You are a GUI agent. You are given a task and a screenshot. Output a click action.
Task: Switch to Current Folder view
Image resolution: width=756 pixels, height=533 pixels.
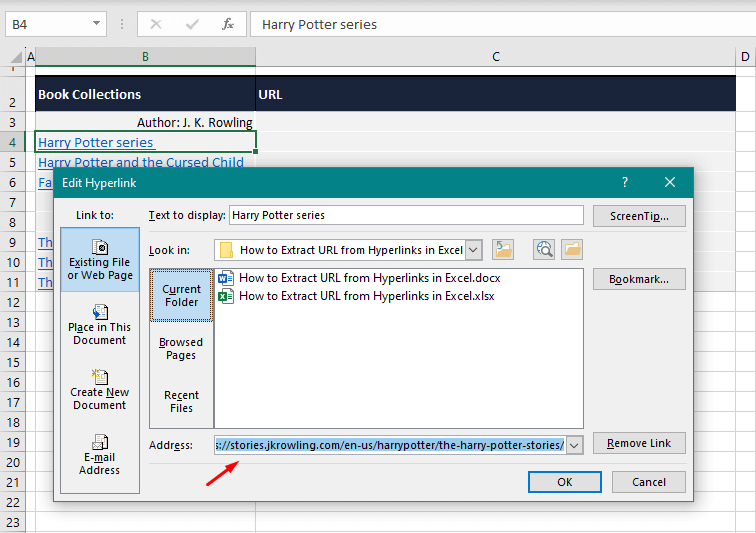pyautogui.click(x=181, y=295)
